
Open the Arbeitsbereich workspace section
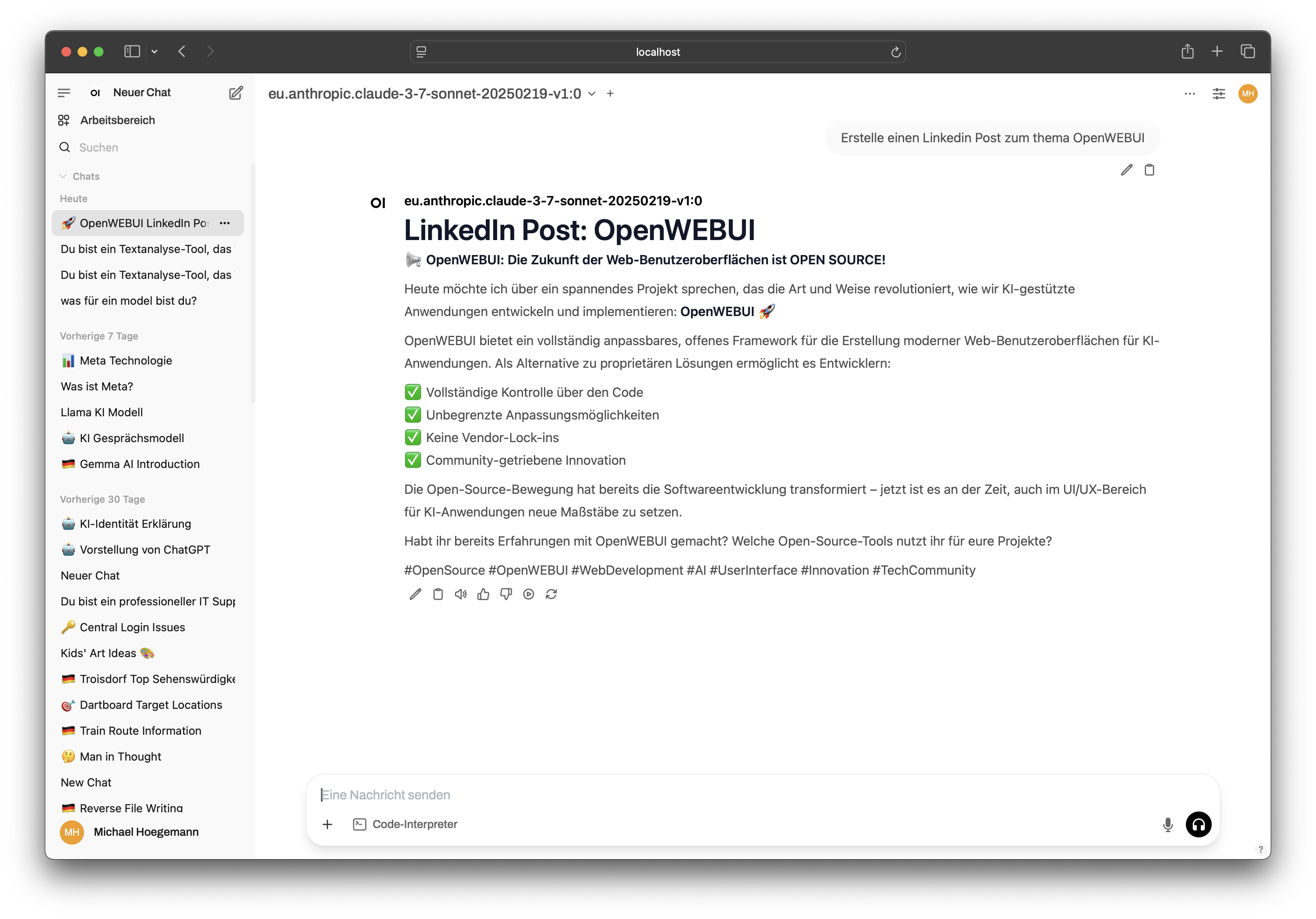(117, 120)
